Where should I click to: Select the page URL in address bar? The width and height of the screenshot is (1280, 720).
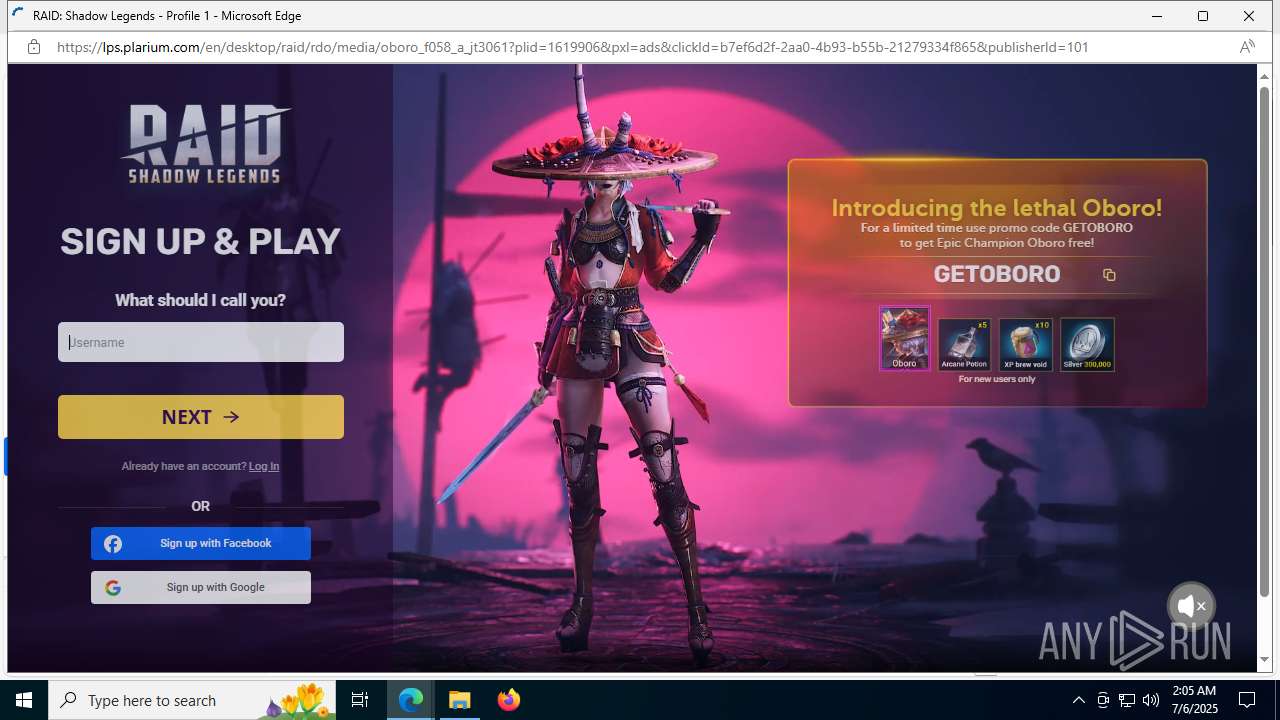pyautogui.click(x=573, y=47)
